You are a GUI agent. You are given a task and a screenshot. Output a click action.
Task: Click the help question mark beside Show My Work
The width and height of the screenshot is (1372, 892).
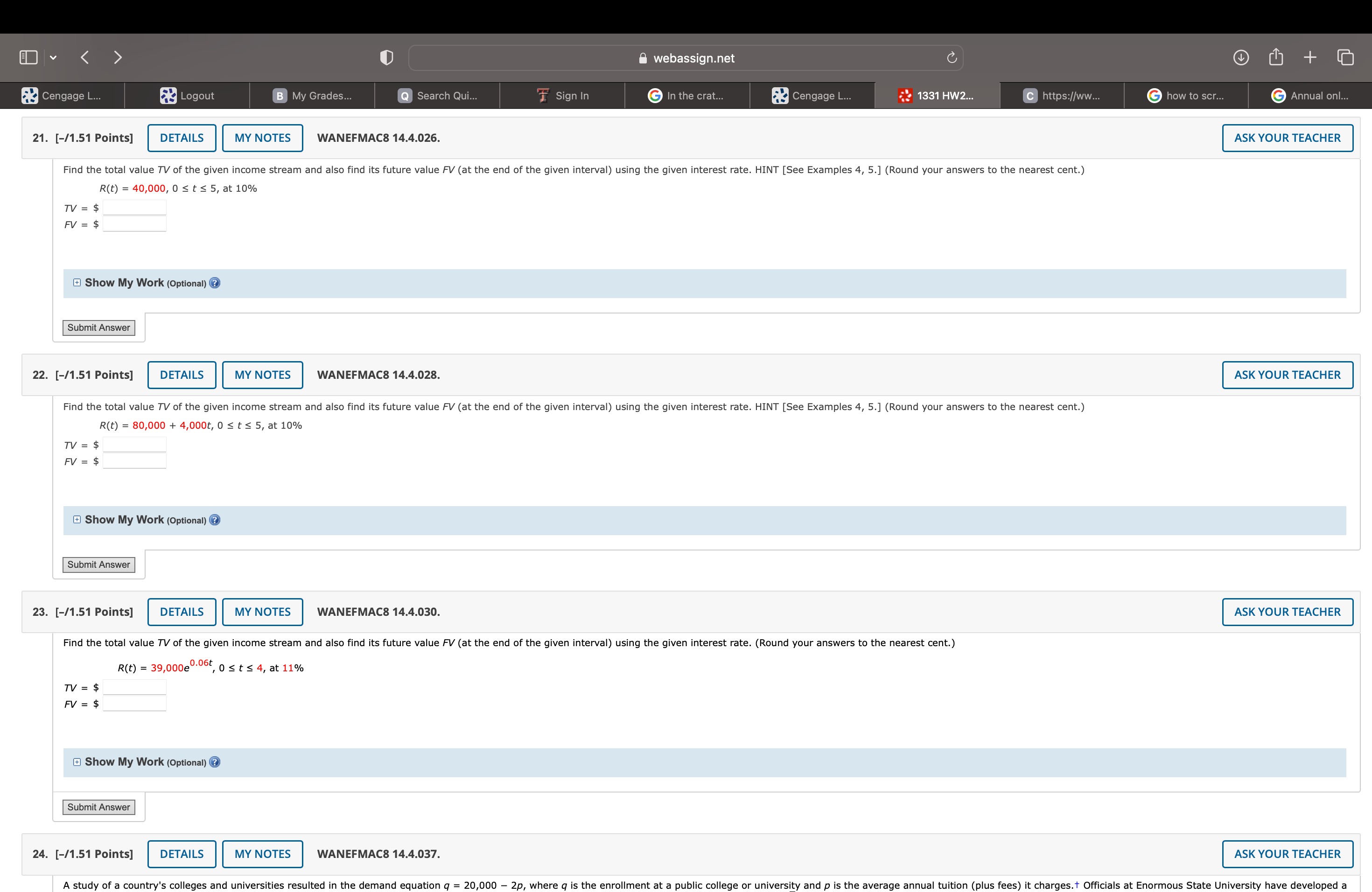pos(215,283)
